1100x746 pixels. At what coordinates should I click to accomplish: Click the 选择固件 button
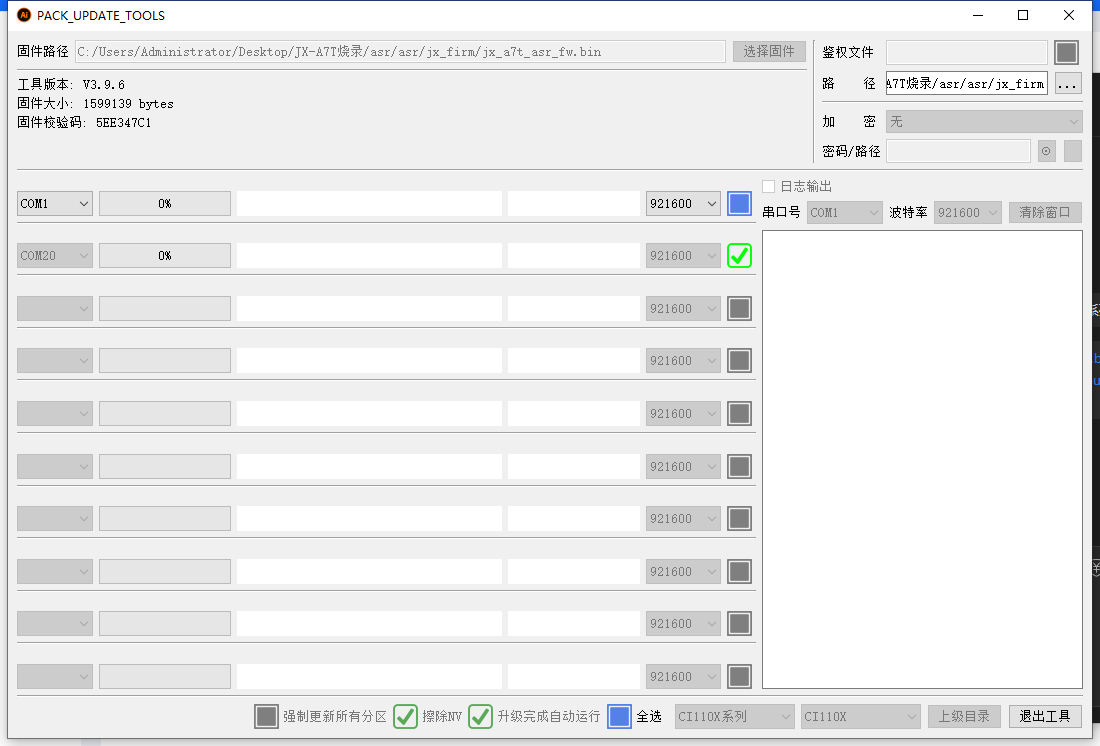pyautogui.click(x=769, y=51)
